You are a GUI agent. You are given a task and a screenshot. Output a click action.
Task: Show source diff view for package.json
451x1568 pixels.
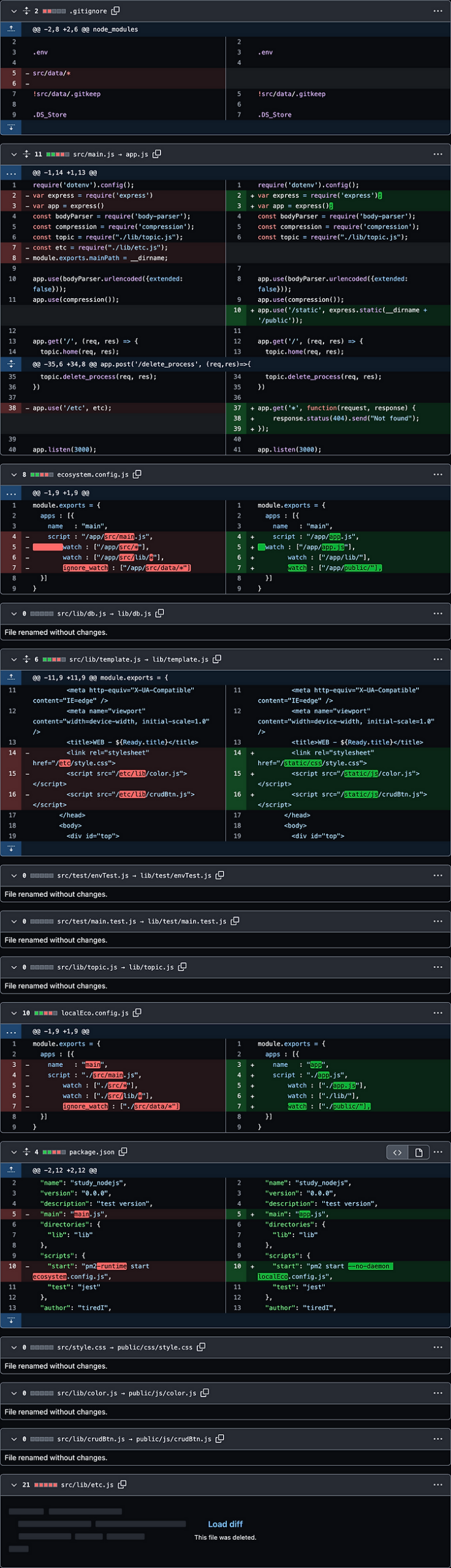point(397,1152)
